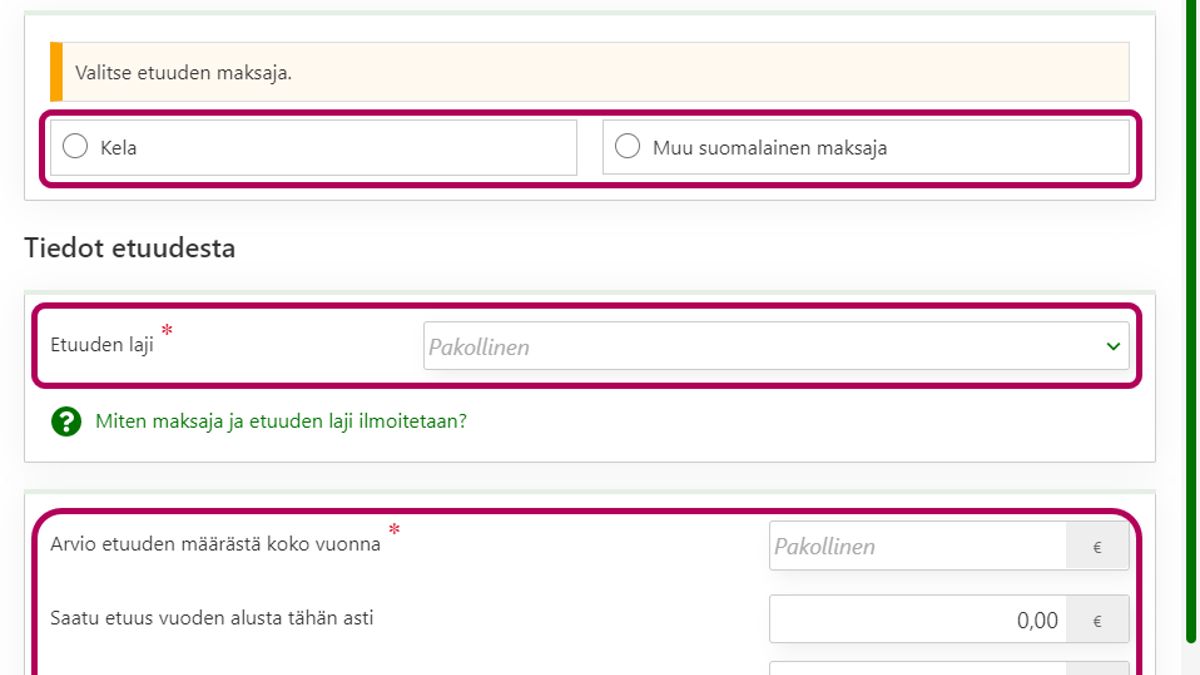1200x675 pixels.
Task: Click the partially visible input field at the bottom
Action: point(917,668)
